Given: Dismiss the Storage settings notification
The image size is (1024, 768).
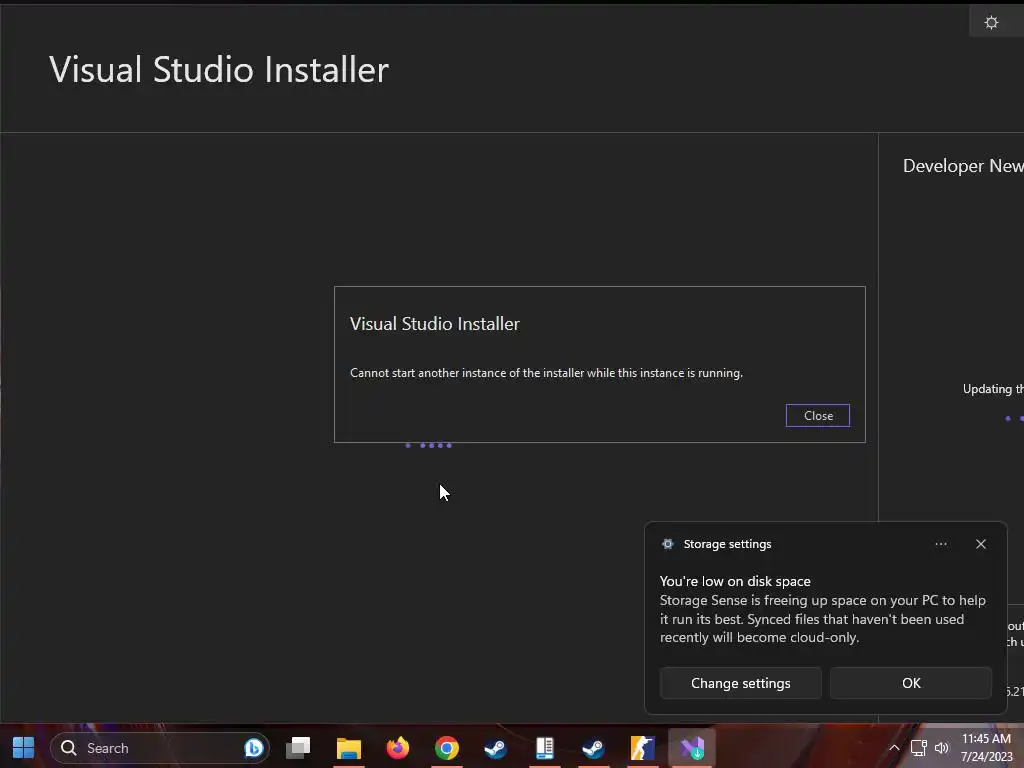Looking at the screenshot, I should [x=980, y=544].
